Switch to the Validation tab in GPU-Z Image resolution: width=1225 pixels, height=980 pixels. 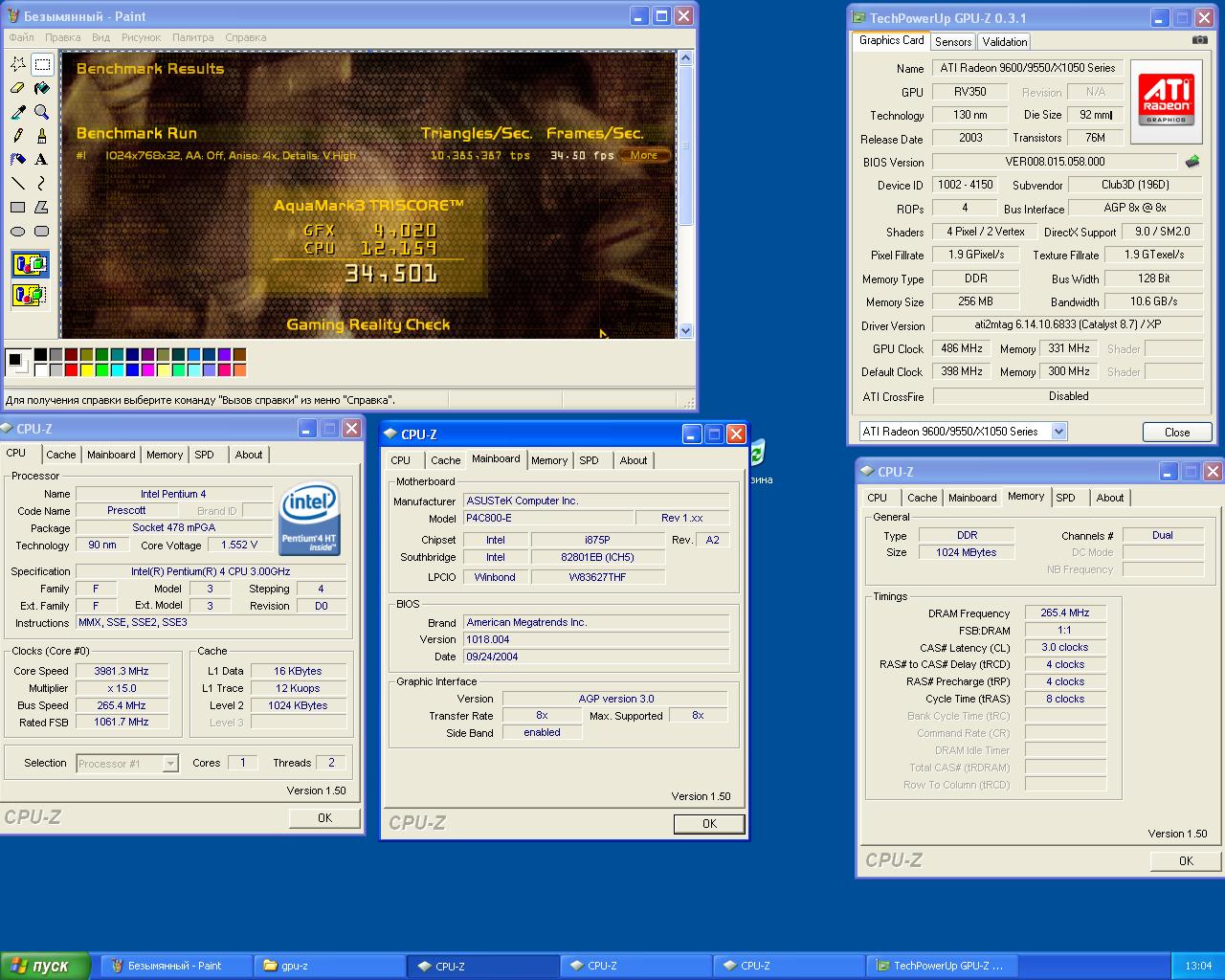(x=1005, y=41)
